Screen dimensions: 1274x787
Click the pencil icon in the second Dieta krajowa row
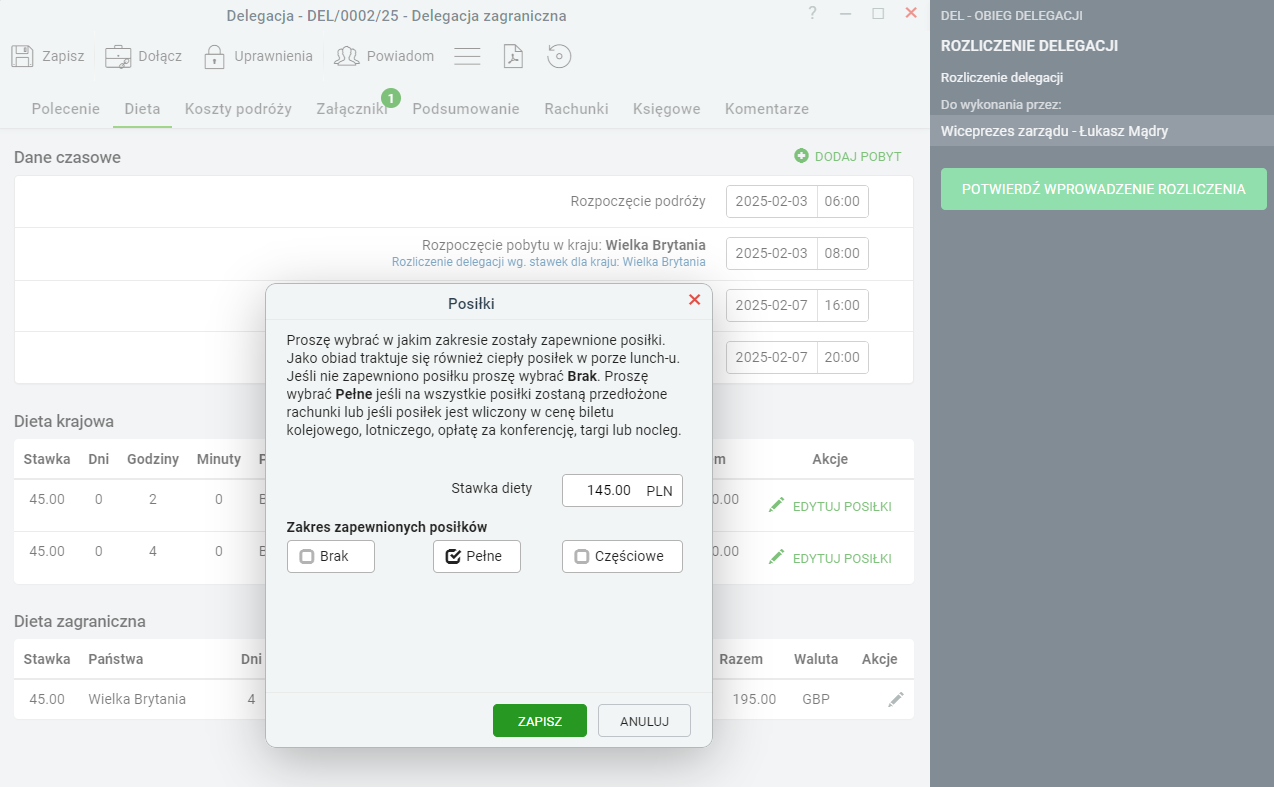click(x=777, y=558)
